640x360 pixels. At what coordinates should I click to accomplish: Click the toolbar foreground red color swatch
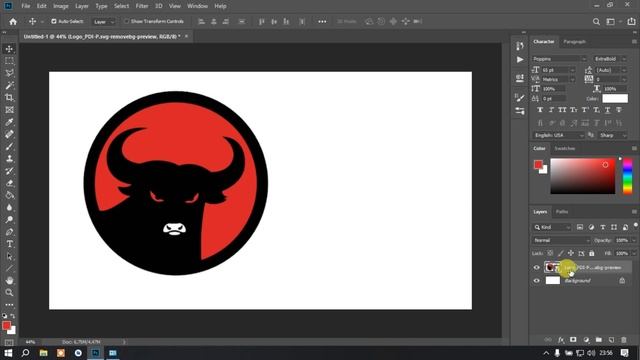[6, 326]
